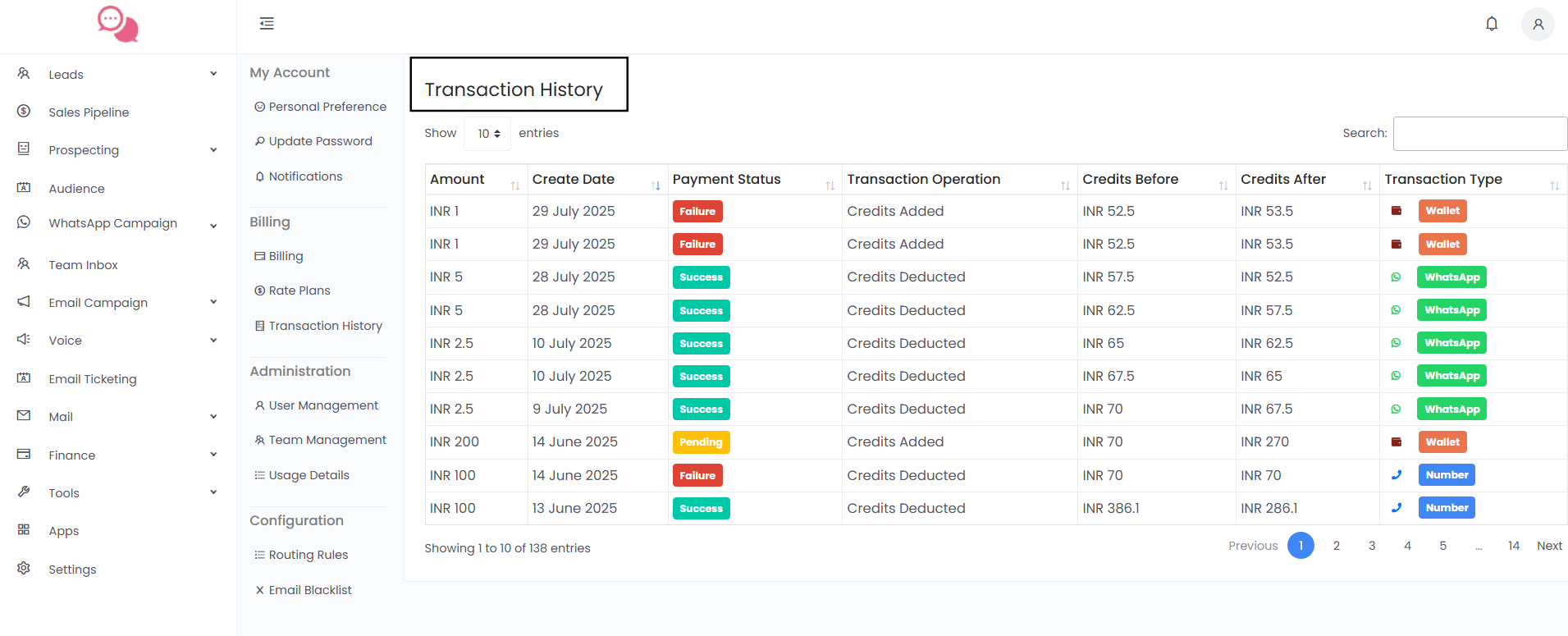Open the show entries count dropdown

488,133
